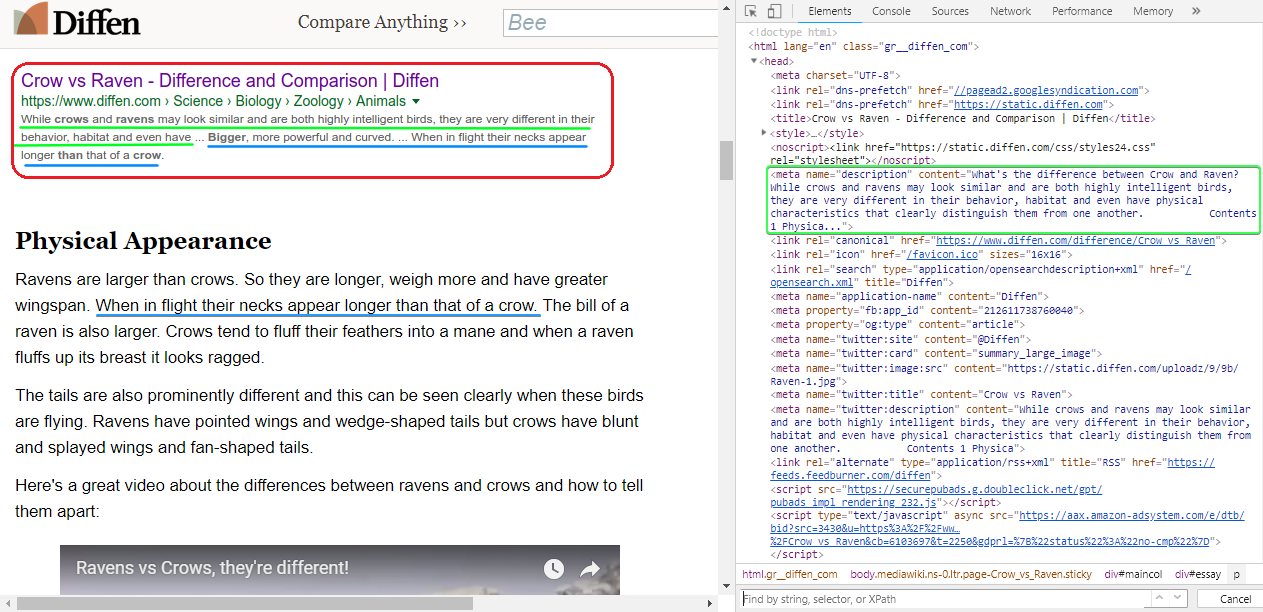Open the dropdown arrow beside Animals breadcrumb

coord(416,102)
